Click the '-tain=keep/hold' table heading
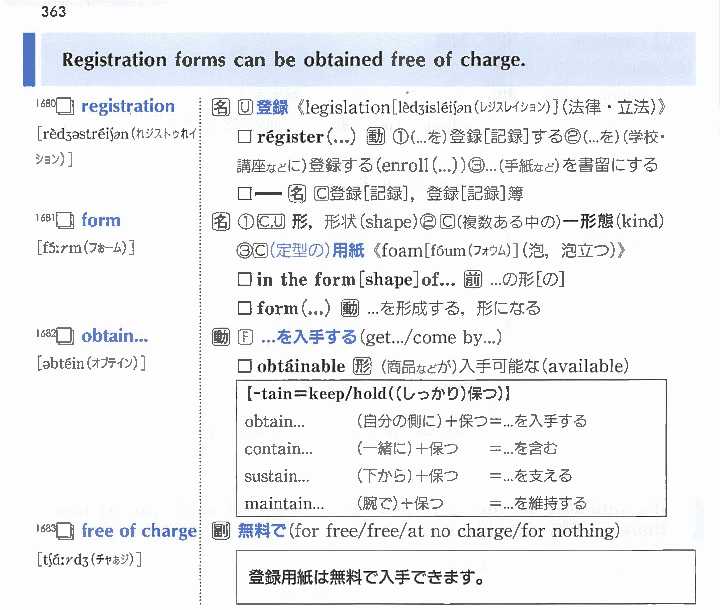The height and width of the screenshot is (610, 720). (378, 393)
